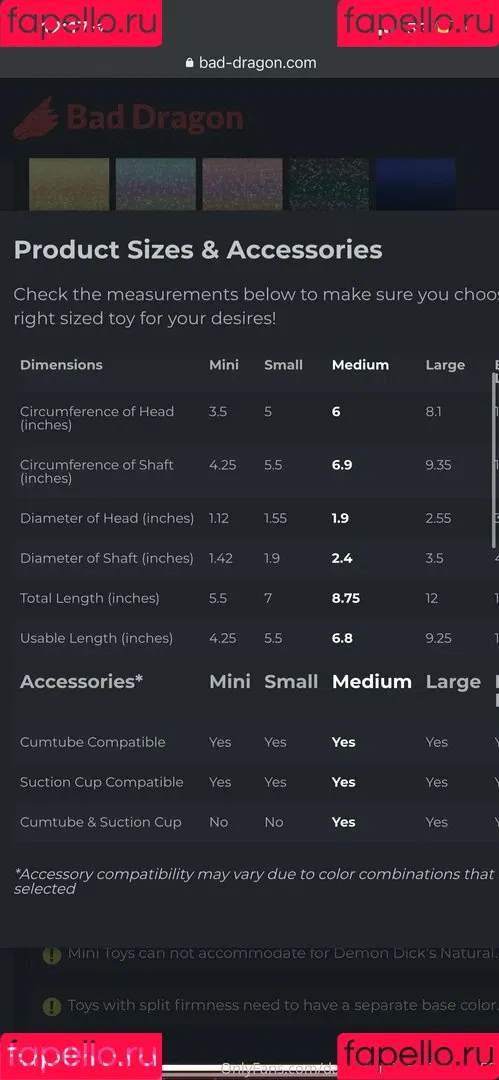Click the Cumtube & Suction Cup row label
This screenshot has height=1080, width=499.
101,822
